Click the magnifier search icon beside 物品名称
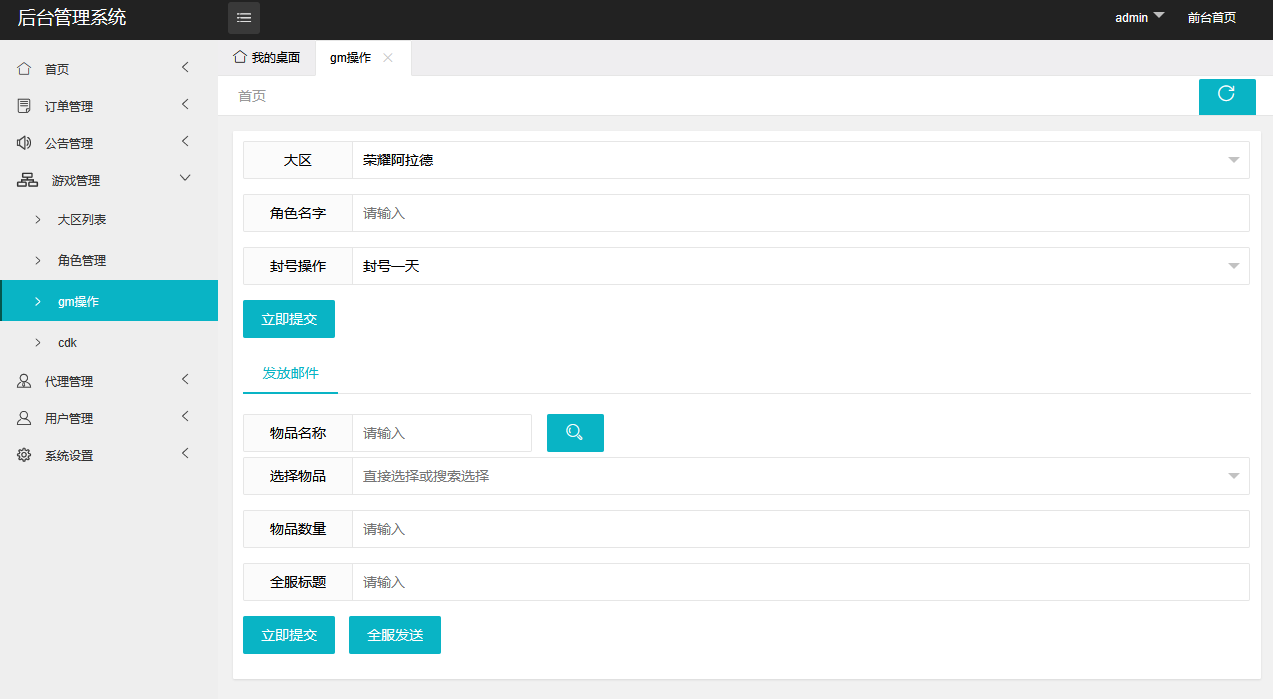The width and height of the screenshot is (1273, 699). tap(575, 432)
